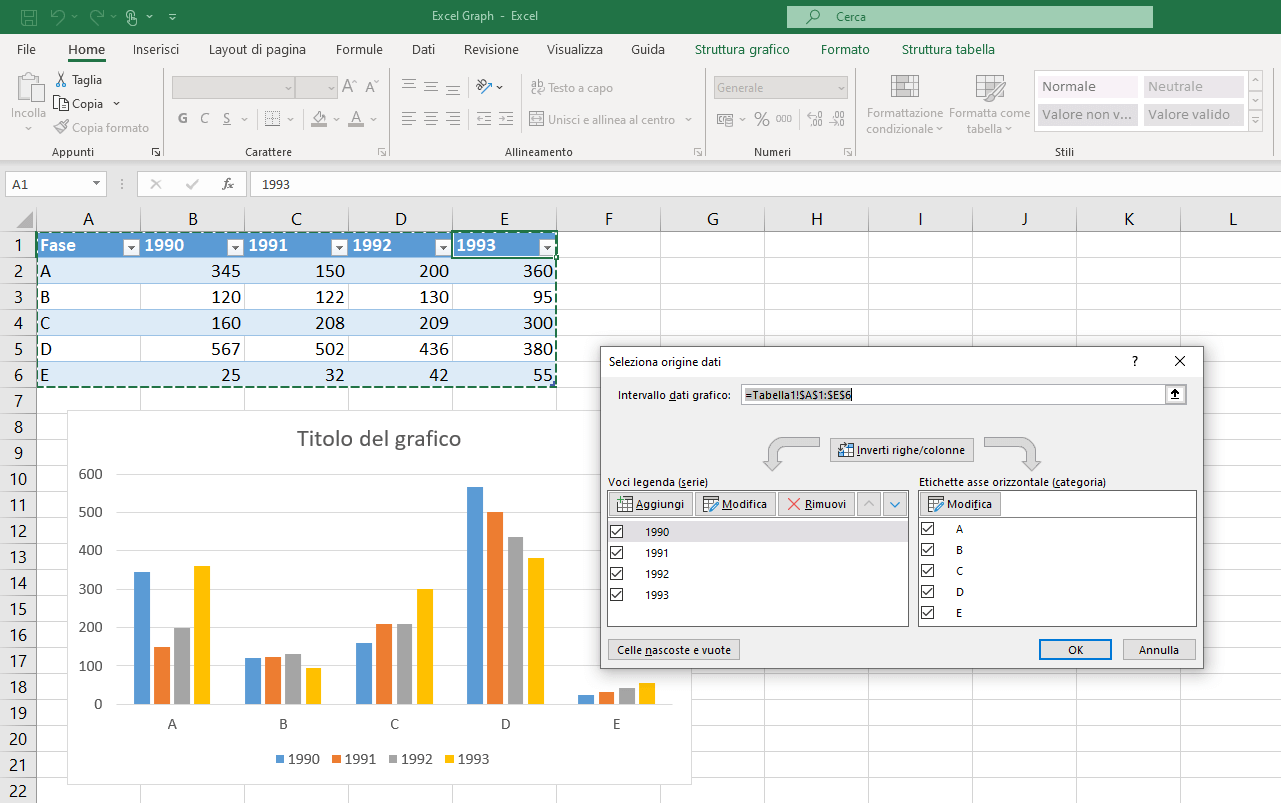Click the thousands separator 000 icon
Screen dimensions: 1281x803
pos(784,119)
